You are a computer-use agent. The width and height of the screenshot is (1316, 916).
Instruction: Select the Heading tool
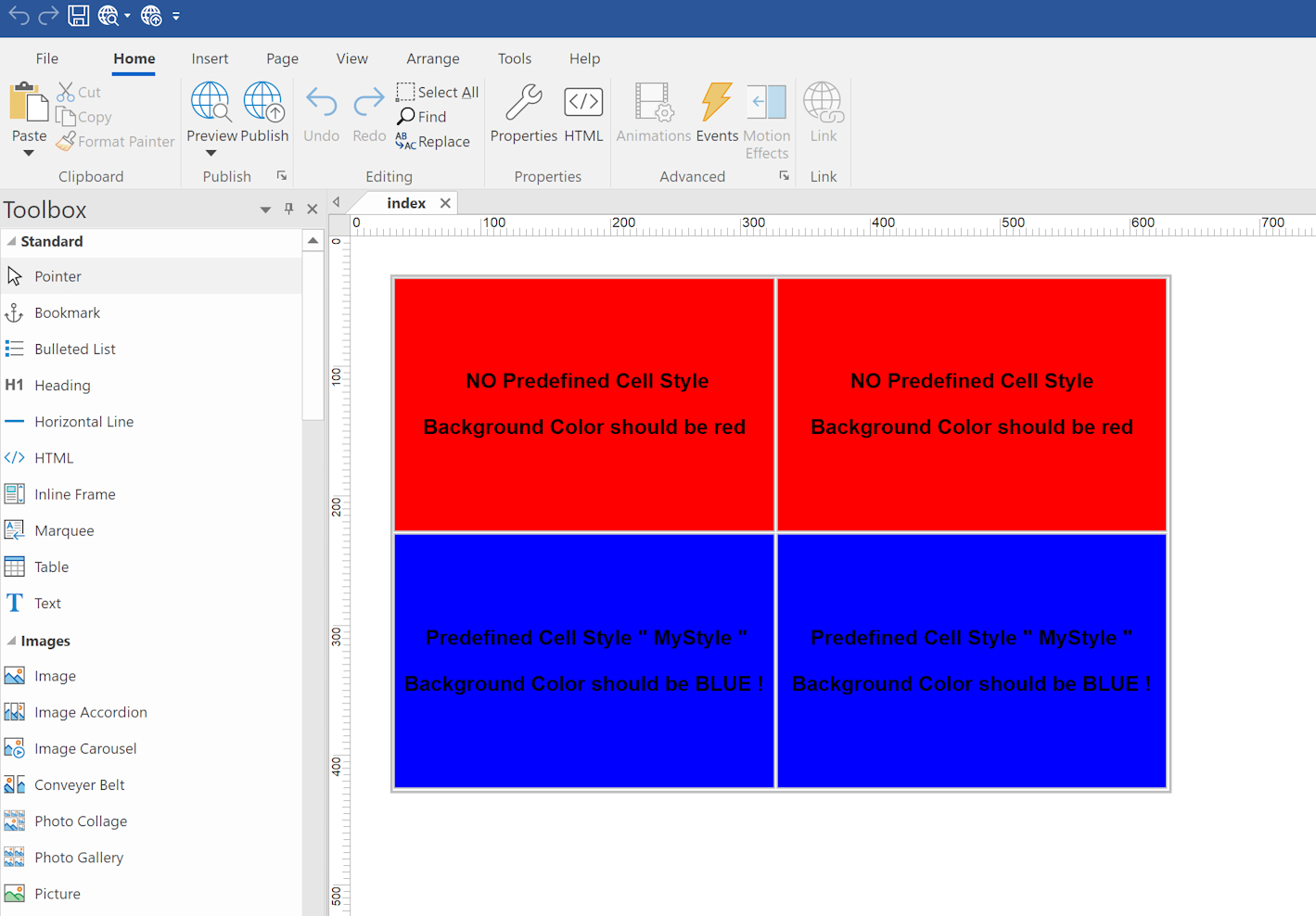(151, 385)
